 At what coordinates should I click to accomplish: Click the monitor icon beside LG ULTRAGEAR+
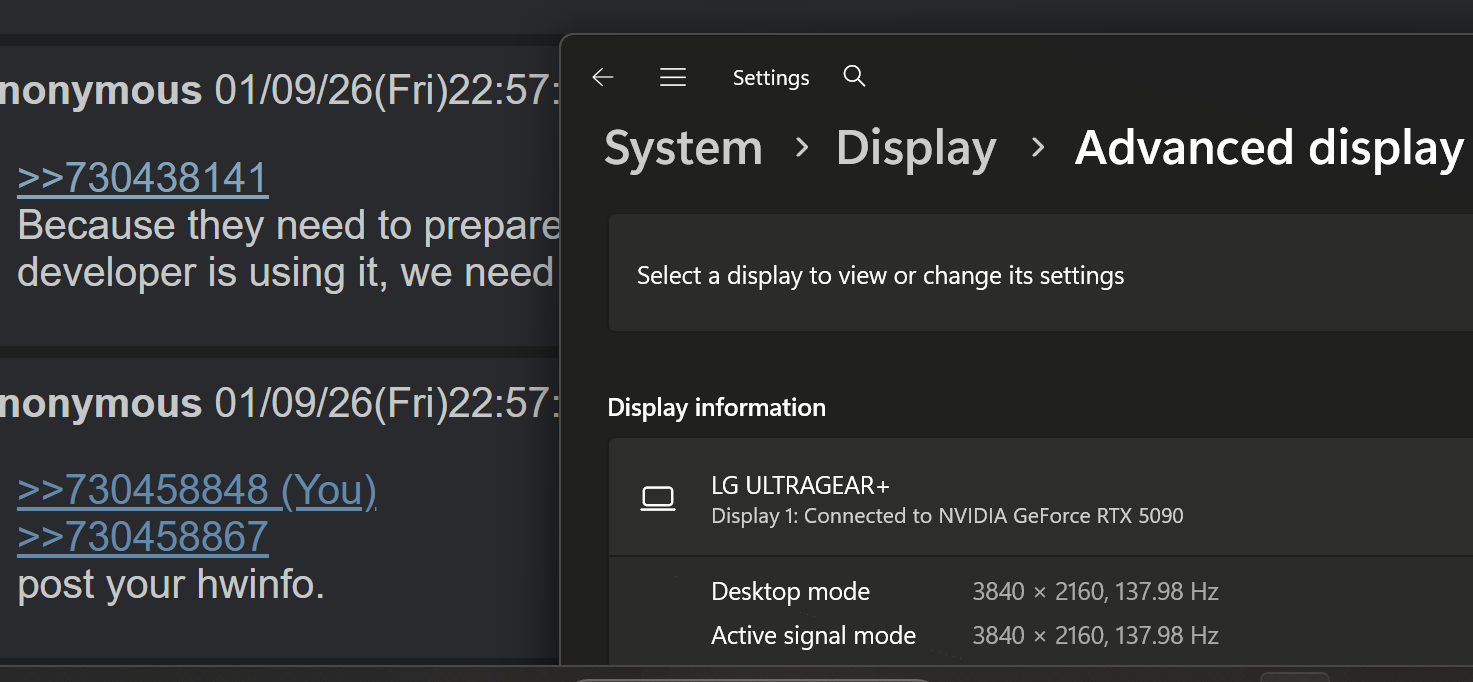(x=658, y=498)
